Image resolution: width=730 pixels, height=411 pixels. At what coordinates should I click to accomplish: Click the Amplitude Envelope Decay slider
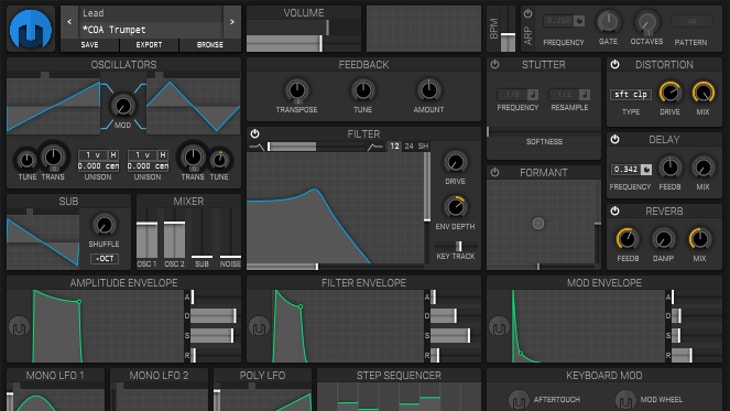[216, 316]
